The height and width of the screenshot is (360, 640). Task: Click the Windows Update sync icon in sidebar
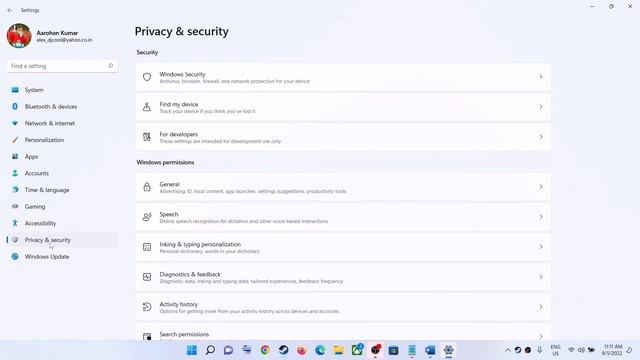click(x=15, y=257)
